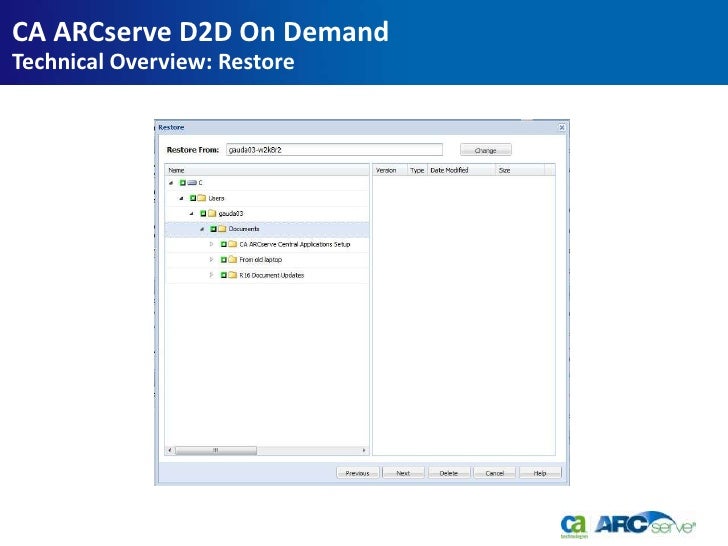
Task: Click the Documents folder icon
Action: coord(222,228)
